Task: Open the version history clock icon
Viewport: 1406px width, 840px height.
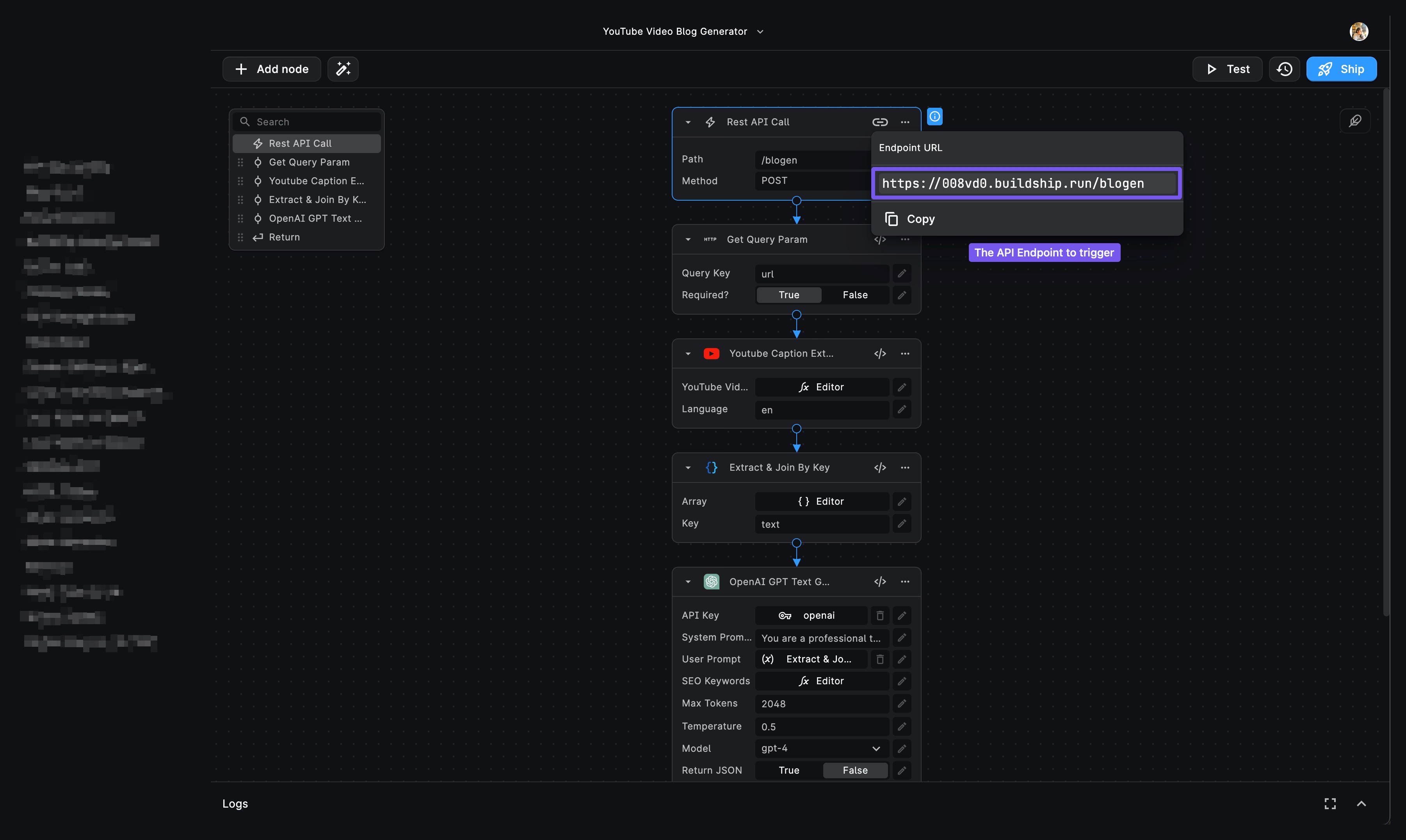Action: point(1284,69)
